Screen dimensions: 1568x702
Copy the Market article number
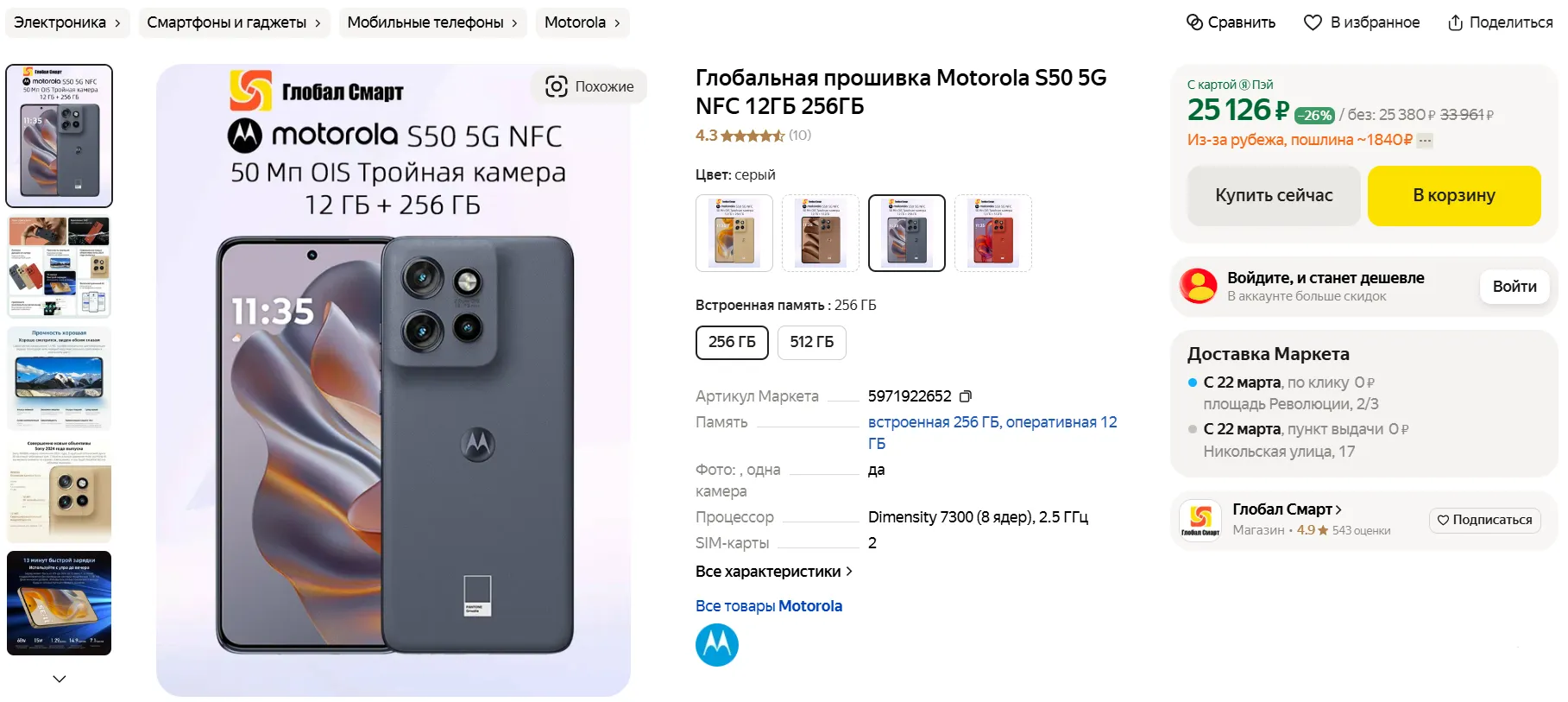click(x=966, y=396)
